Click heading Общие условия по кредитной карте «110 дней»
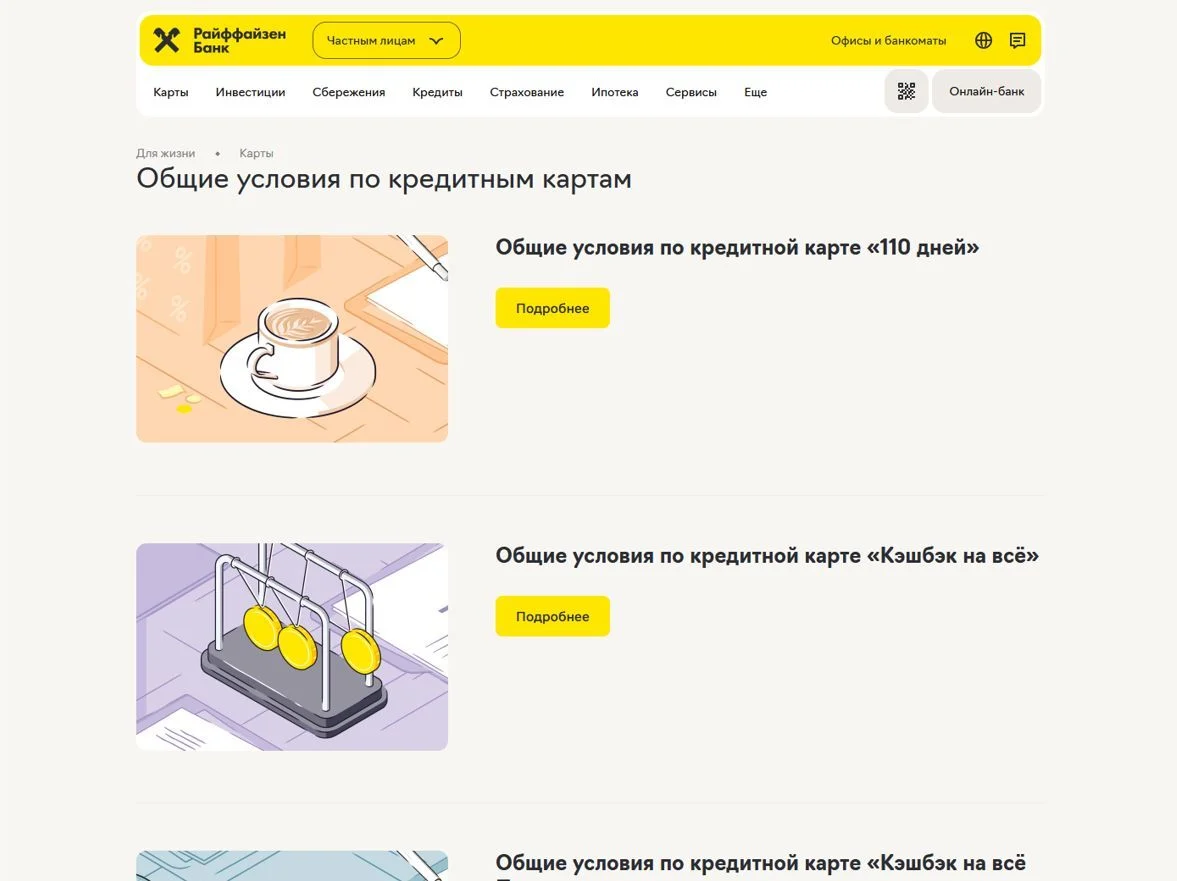The height and width of the screenshot is (881, 1177). coord(737,248)
